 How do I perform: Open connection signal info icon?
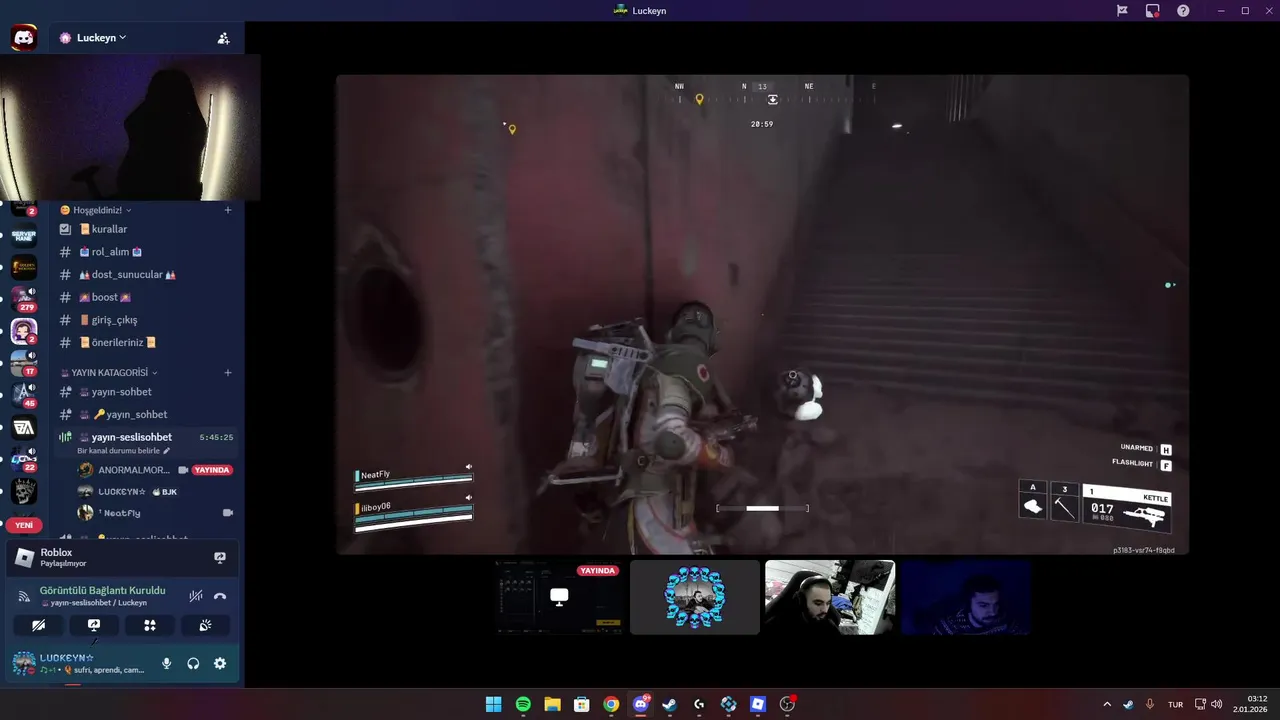[x=24, y=596]
